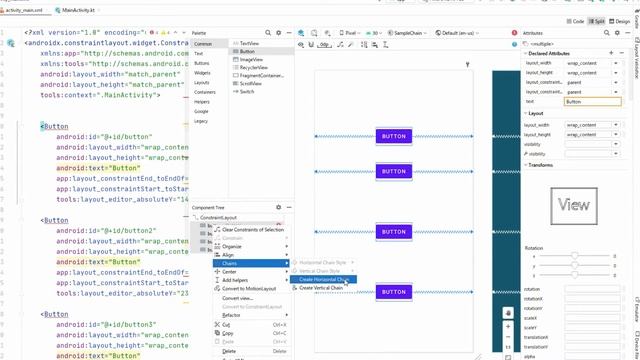Viewport: 640px width, 360px height.
Task: Select Widgets category in Palette
Action: tap(202, 73)
